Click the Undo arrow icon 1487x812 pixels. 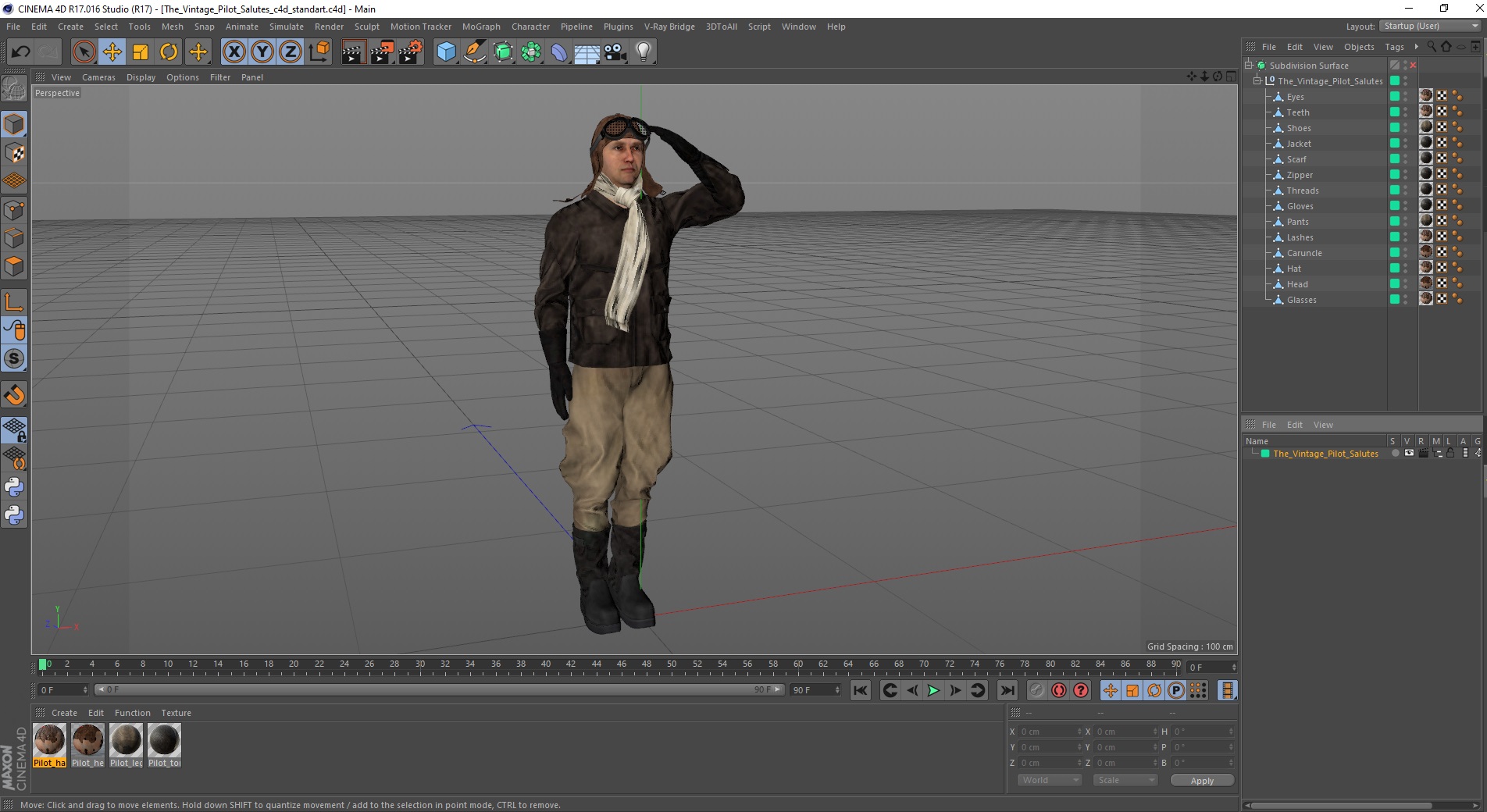[x=20, y=52]
